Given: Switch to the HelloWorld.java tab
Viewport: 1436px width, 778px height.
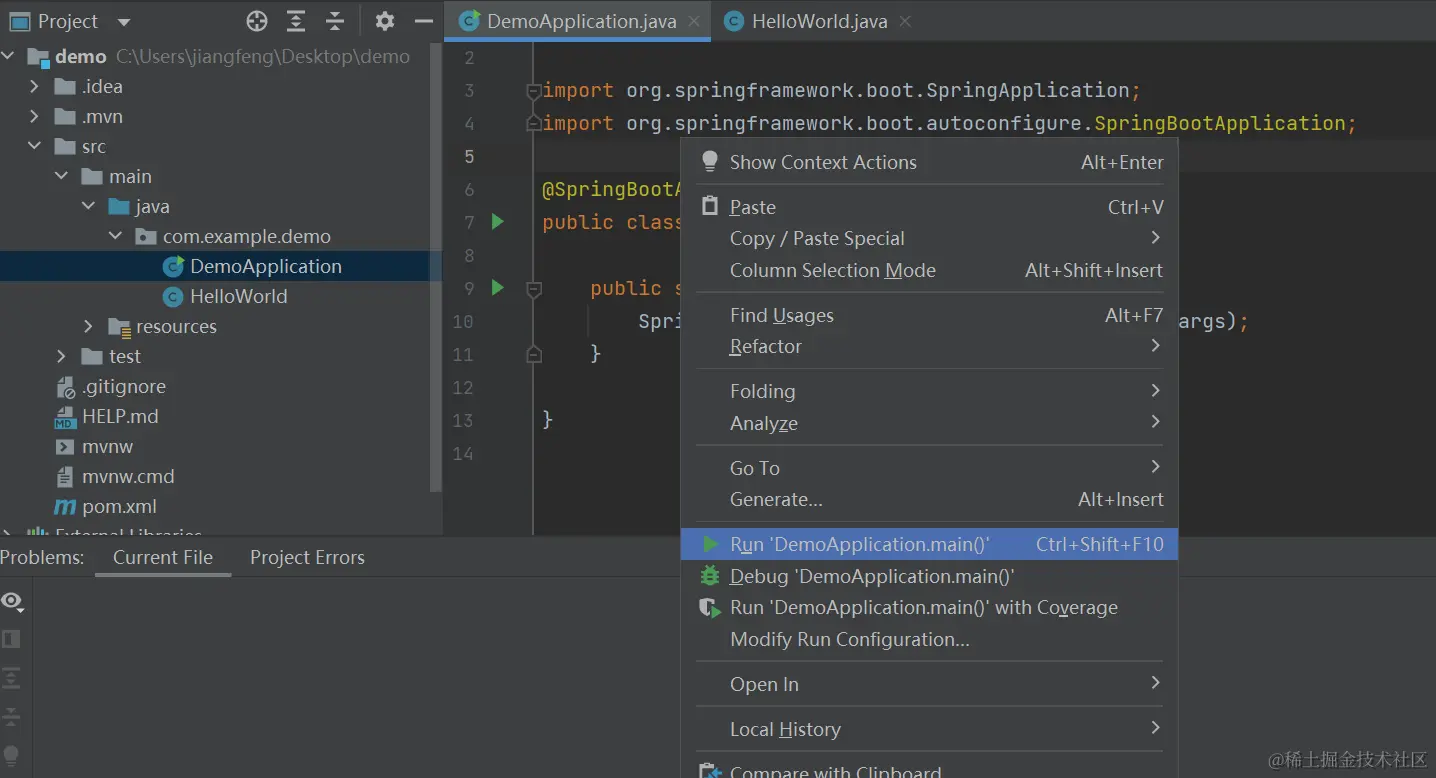Looking at the screenshot, I should click(818, 21).
